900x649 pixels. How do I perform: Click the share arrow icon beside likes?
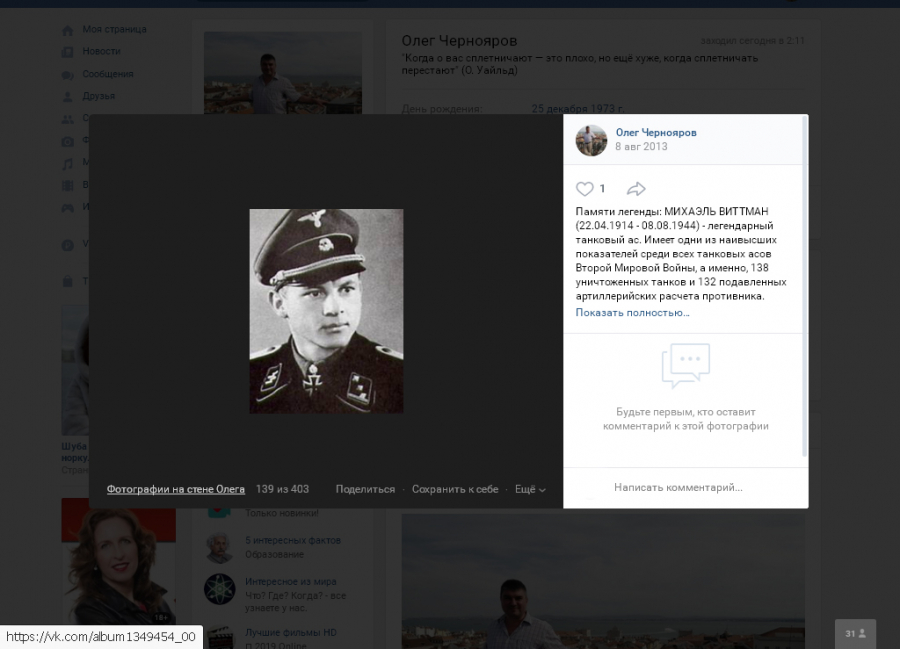click(x=636, y=189)
